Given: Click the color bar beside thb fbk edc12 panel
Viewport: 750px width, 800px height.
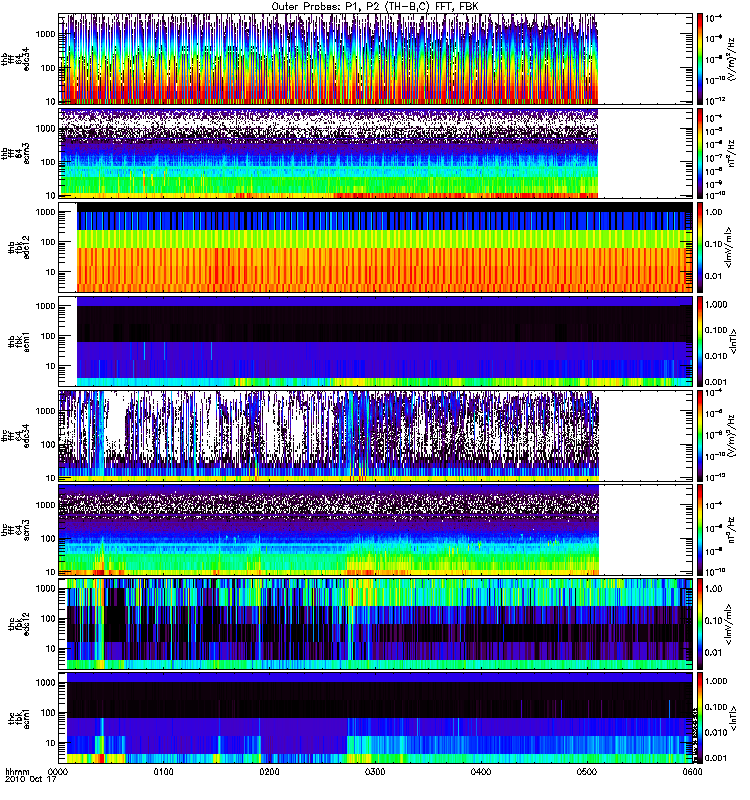Looking at the screenshot, I should click(x=700, y=247).
